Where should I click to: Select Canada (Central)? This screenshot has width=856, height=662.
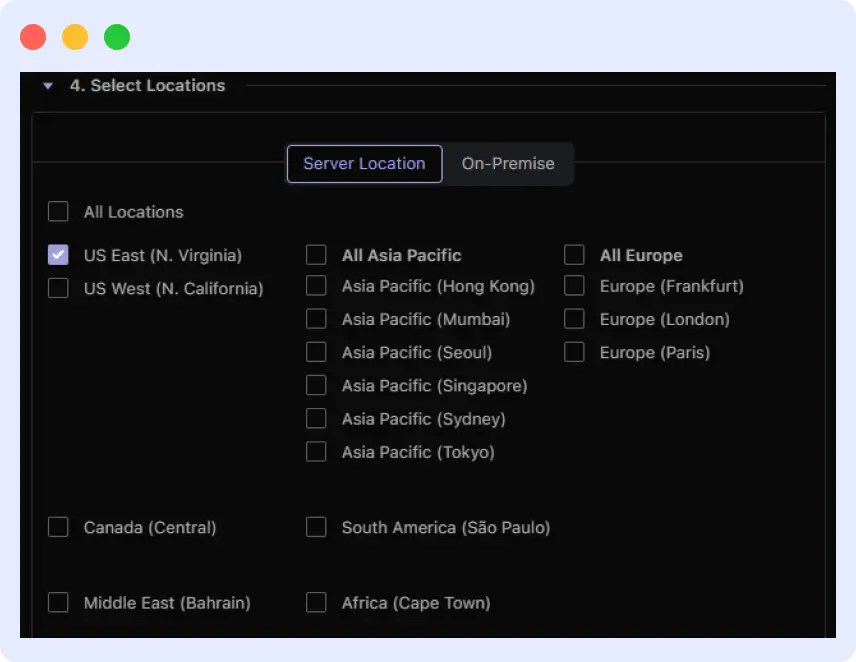click(57, 527)
